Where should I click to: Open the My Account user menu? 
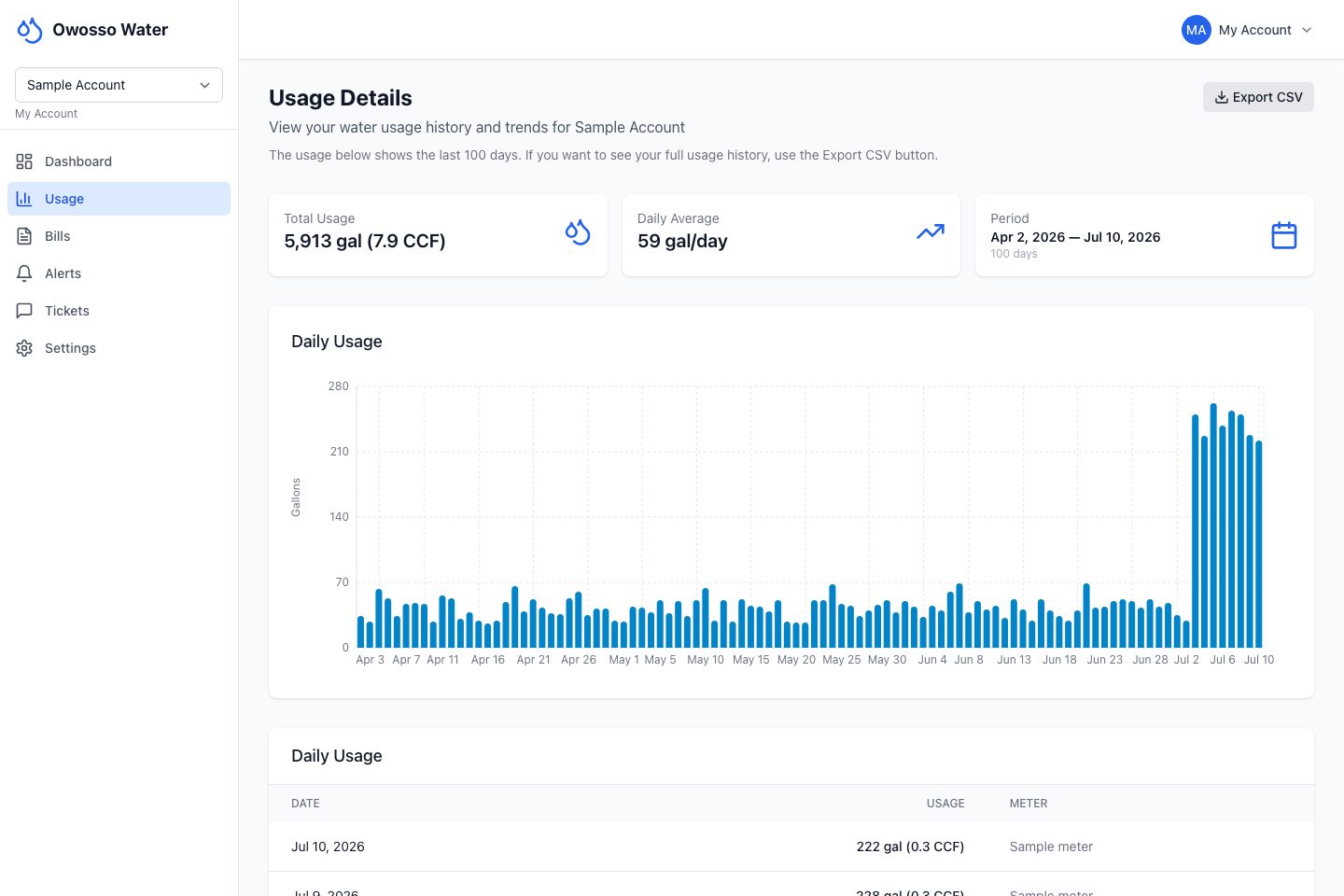(x=1248, y=30)
